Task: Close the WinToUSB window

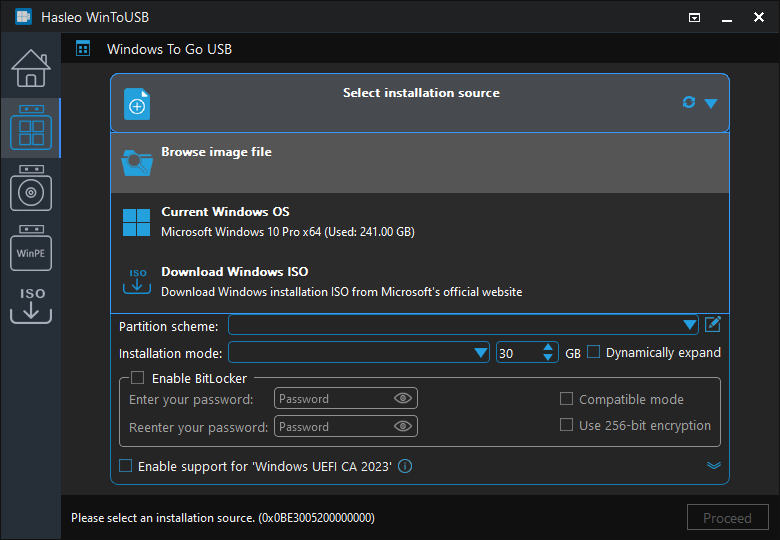Action: pyautogui.click(x=759, y=17)
